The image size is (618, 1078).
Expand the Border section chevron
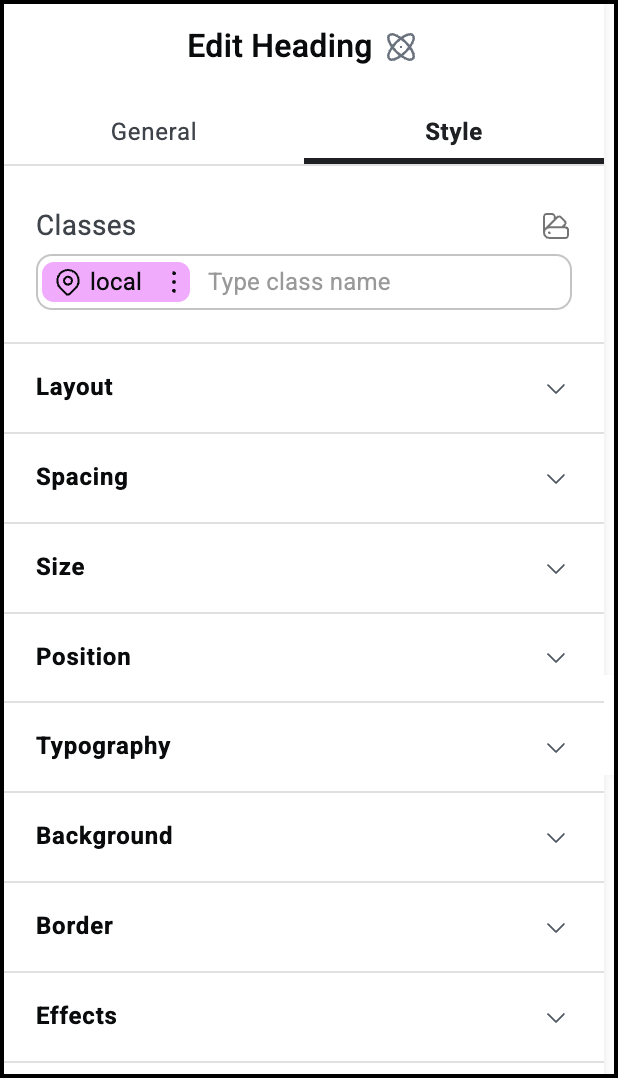[x=556, y=927]
